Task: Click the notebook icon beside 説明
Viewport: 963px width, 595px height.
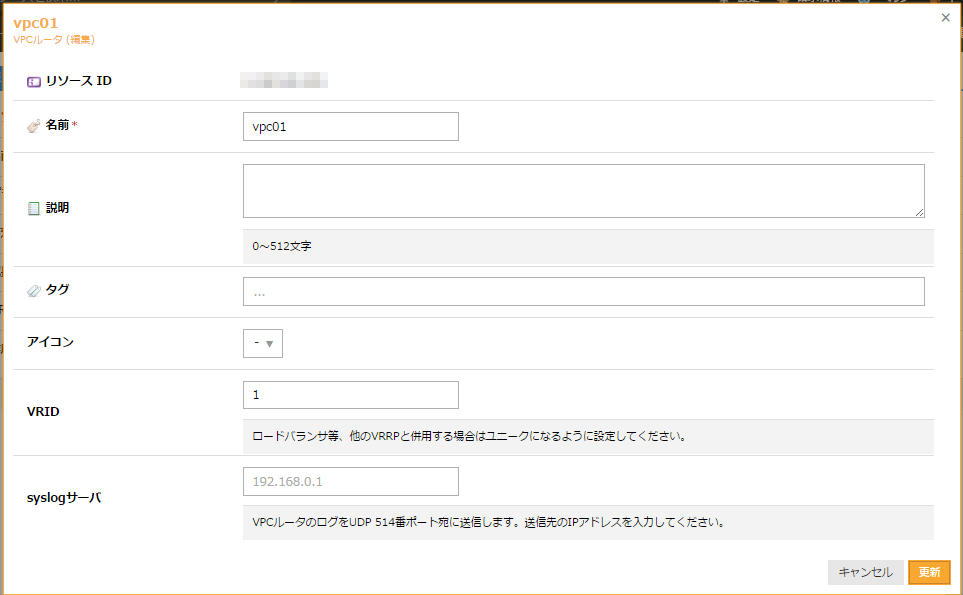Action: pyautogui.click(x=34, y=209)
